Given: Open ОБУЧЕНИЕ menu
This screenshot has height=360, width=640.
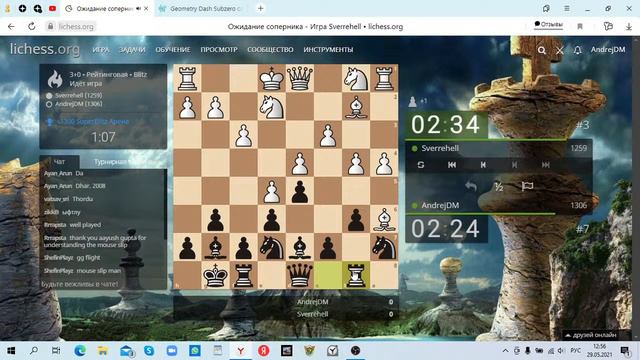Looking at the screenshot, I should [x=173, y=50].
